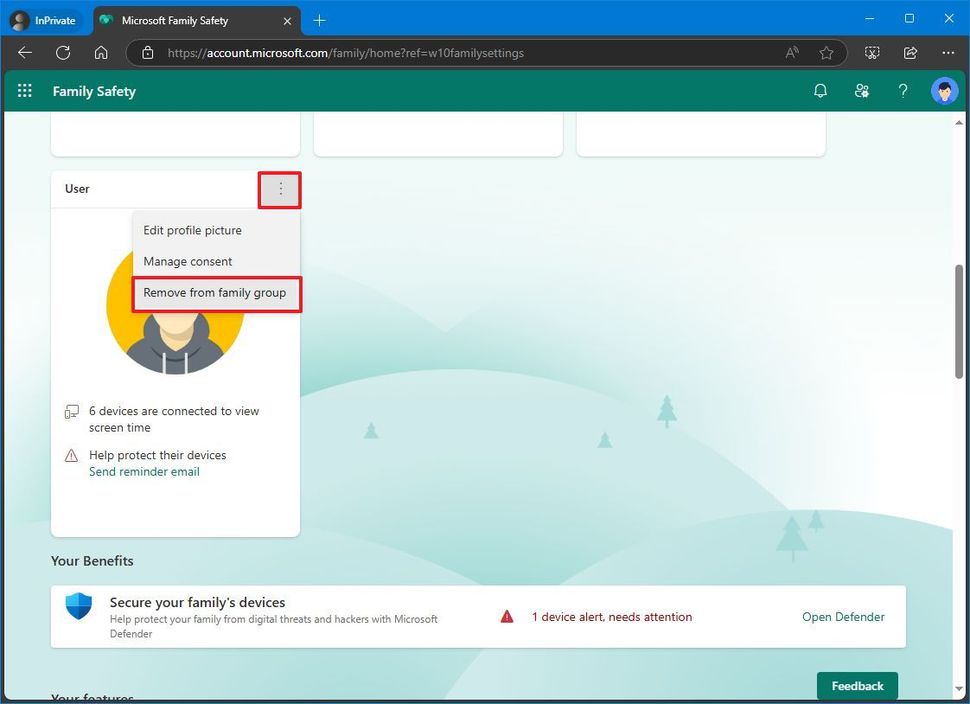Select Remove from family group
970x704 pixels.
[215, 293]
